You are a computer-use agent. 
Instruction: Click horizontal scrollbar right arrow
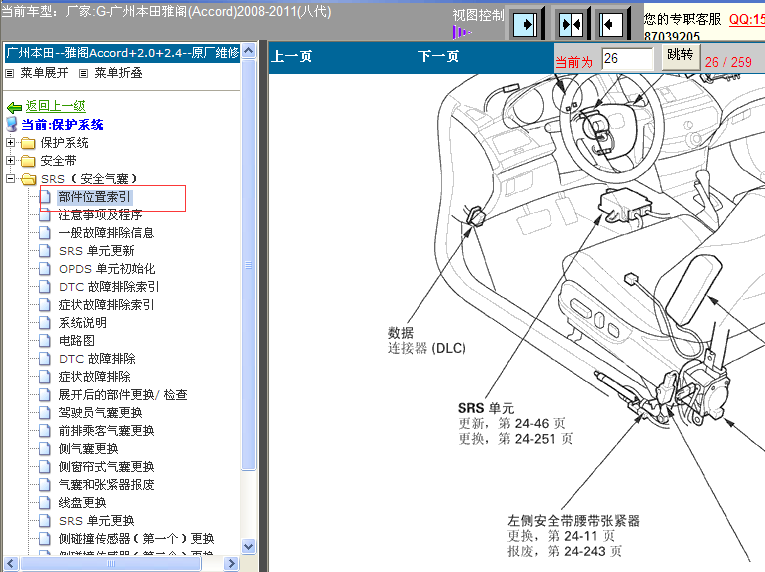pos(232,564)
